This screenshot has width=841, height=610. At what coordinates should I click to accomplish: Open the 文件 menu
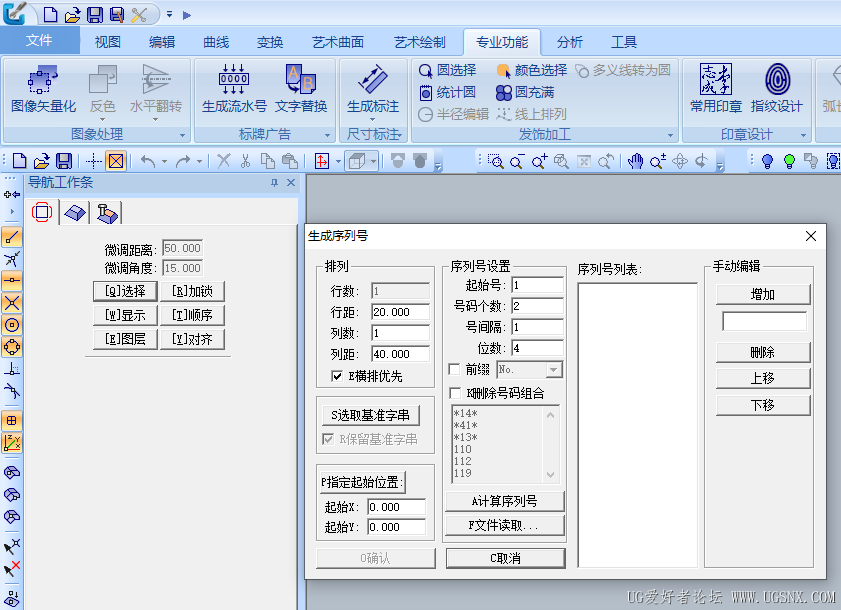pos(39,41)
